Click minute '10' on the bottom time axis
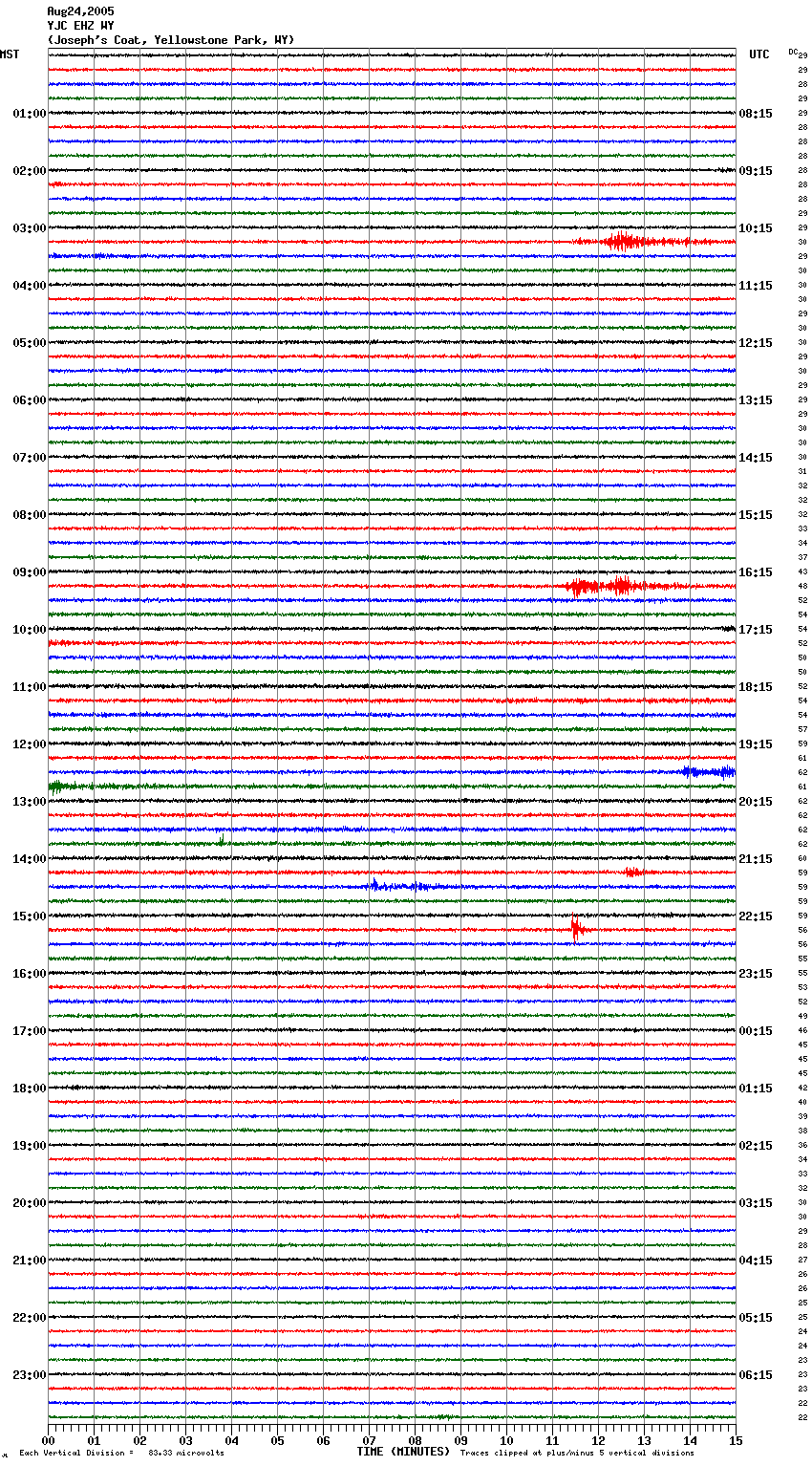The height and width of the screenshot is (1466, 812). click(x=506, y=1440)
